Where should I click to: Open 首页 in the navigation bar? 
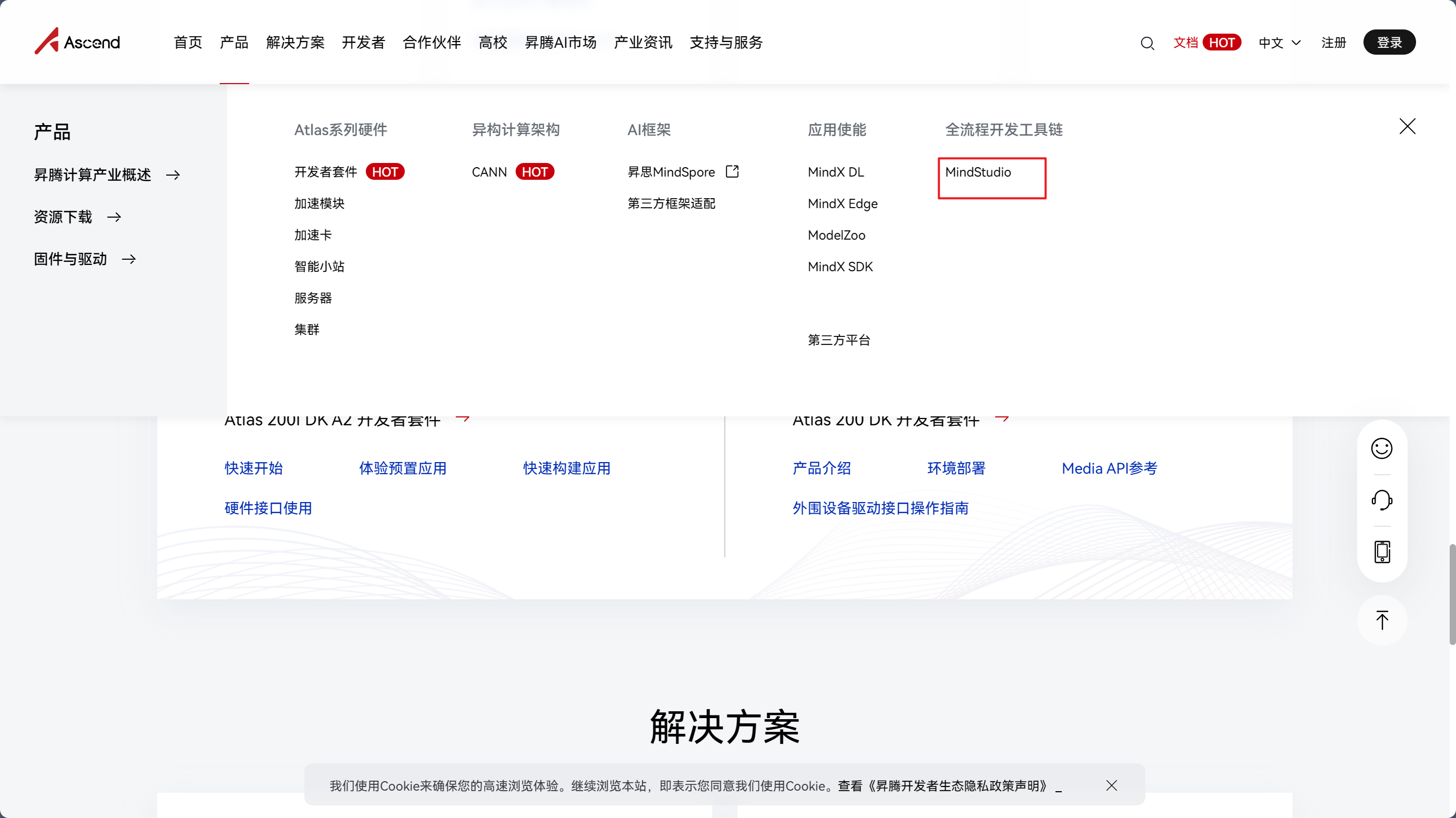point(188,43)
